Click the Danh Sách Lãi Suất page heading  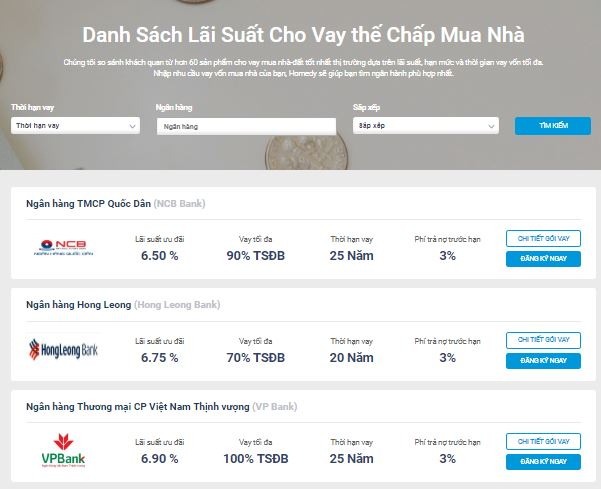[x=303, y=36]
